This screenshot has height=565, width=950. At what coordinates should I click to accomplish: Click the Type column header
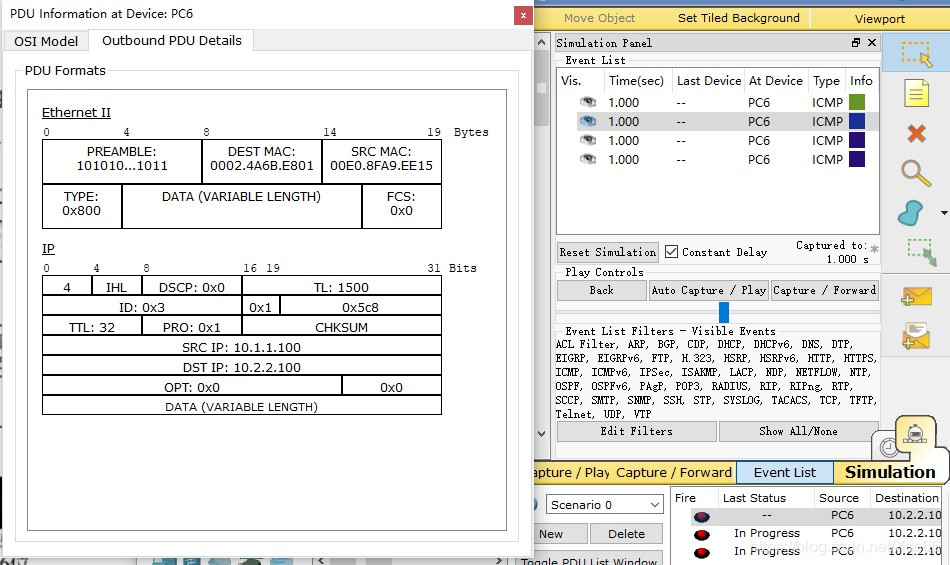coord(826,81)
